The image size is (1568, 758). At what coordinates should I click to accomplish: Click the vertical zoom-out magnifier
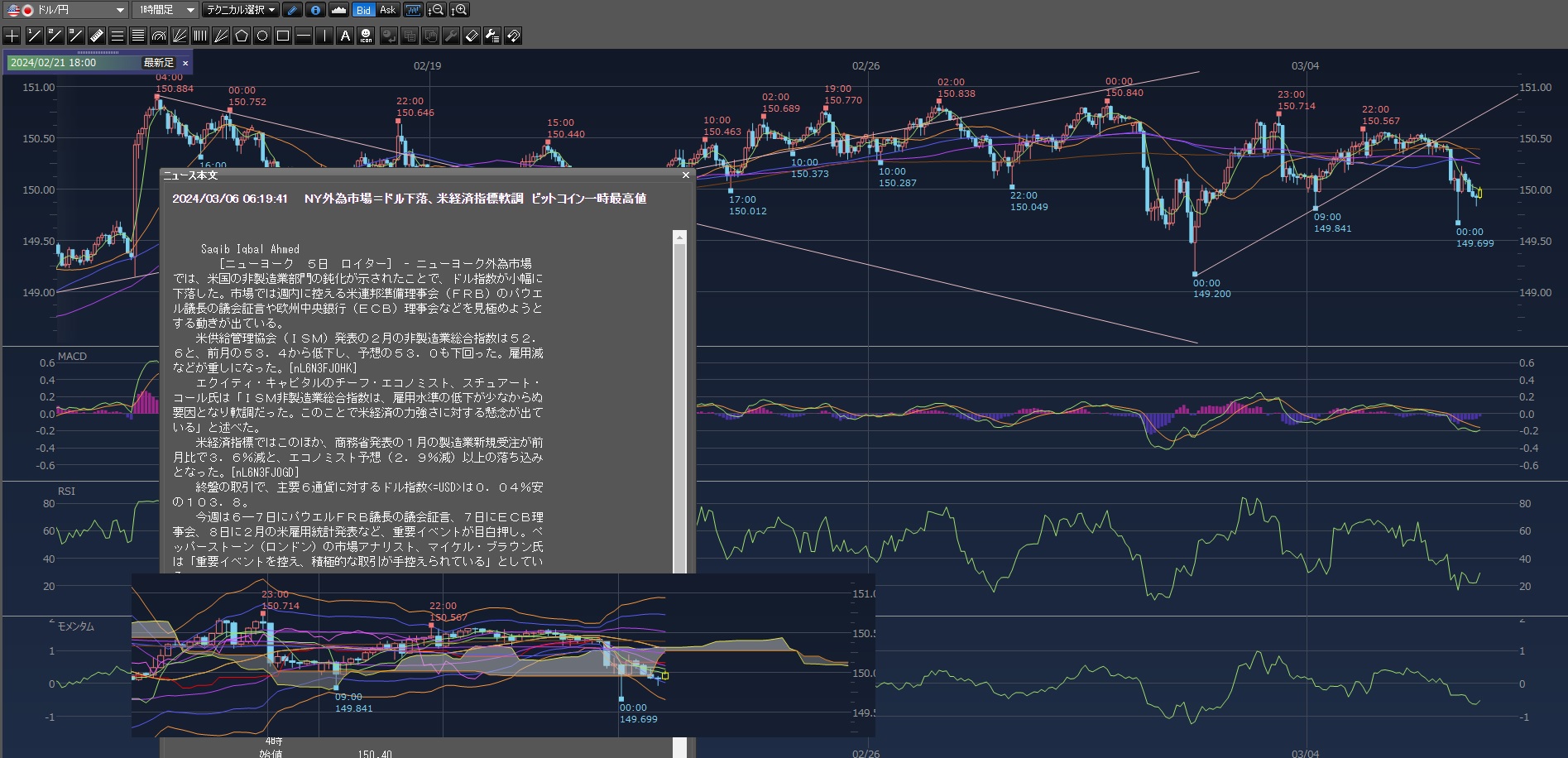click(436, 10)
